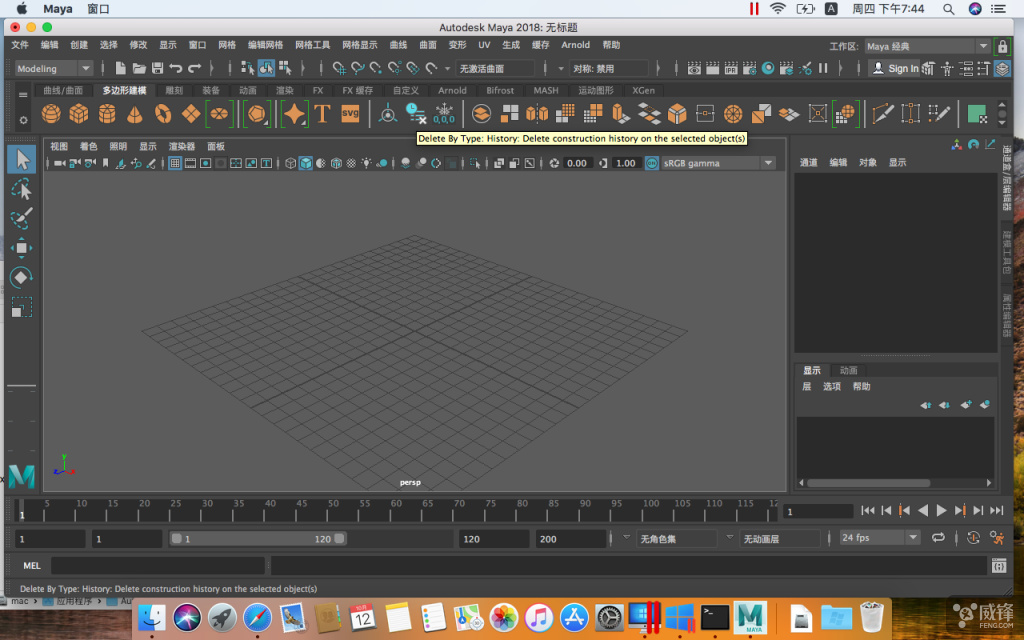The height and width of the screenshot is (640, 1024).
Task: Switch to the Bifrost shelf tab
Action: (500, 90)
